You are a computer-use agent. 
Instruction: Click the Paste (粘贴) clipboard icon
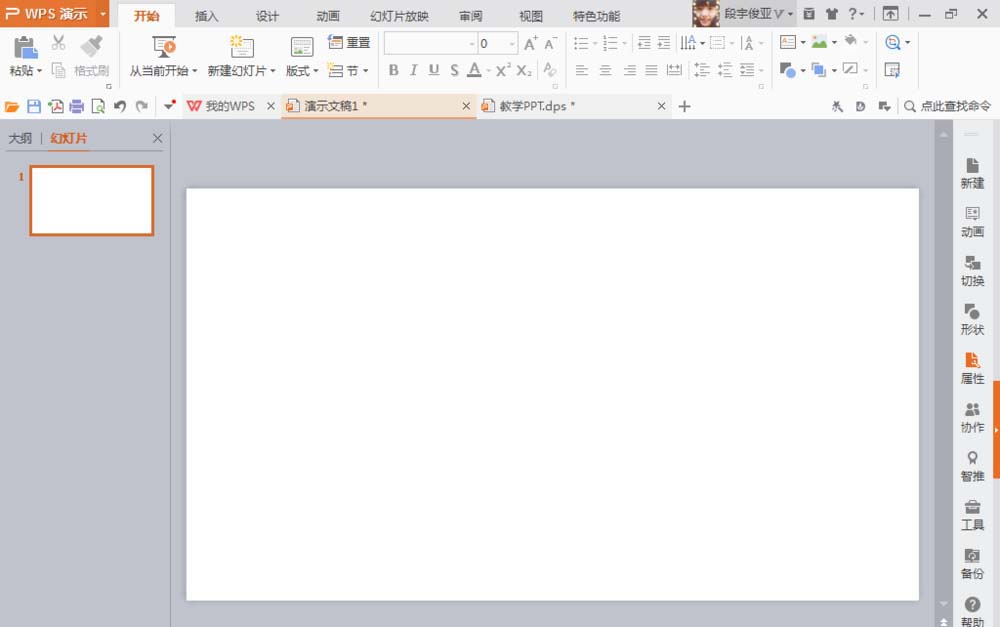tap(25, 47)
